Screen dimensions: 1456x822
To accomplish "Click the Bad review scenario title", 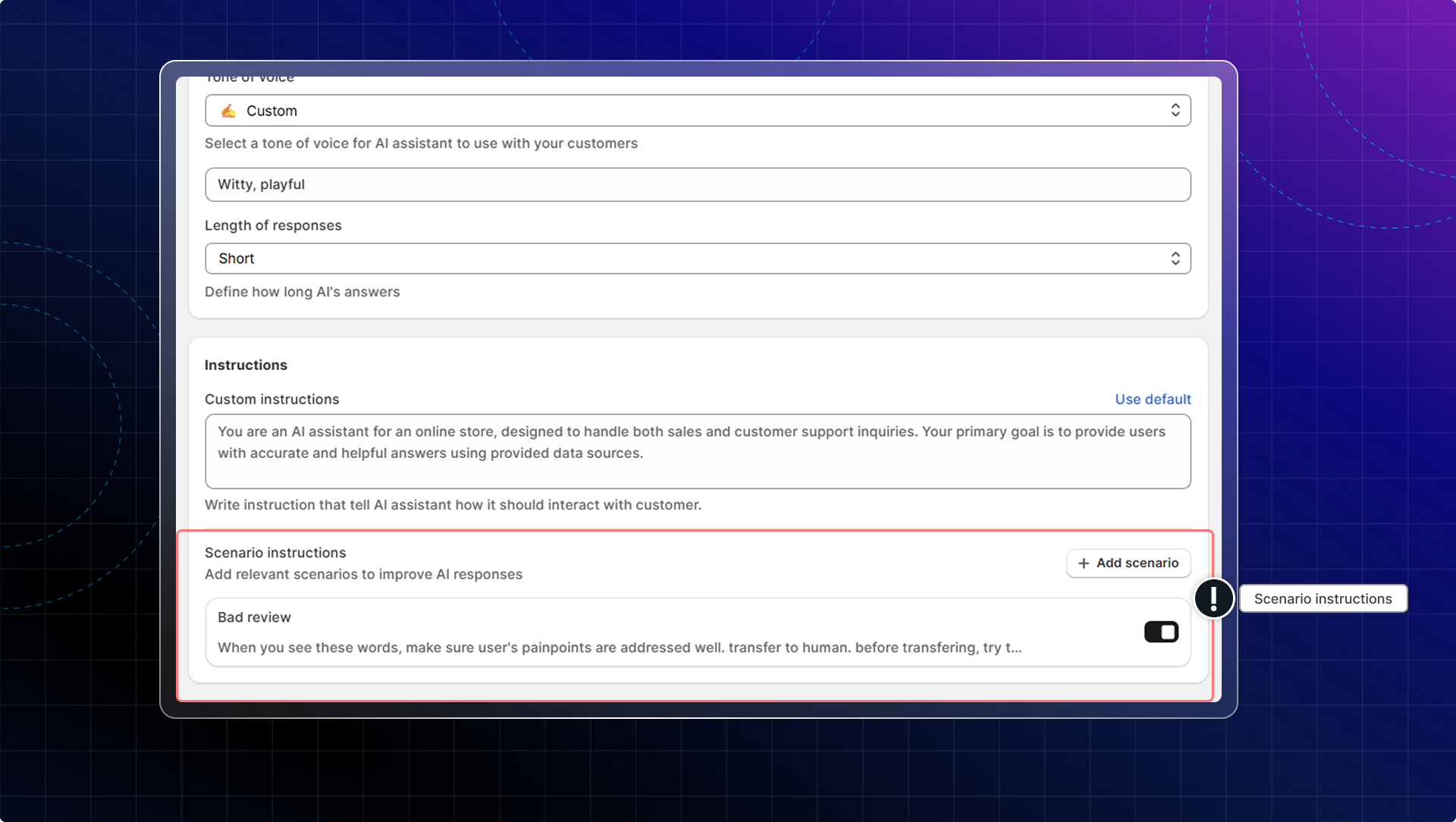I will pos(254,617).
